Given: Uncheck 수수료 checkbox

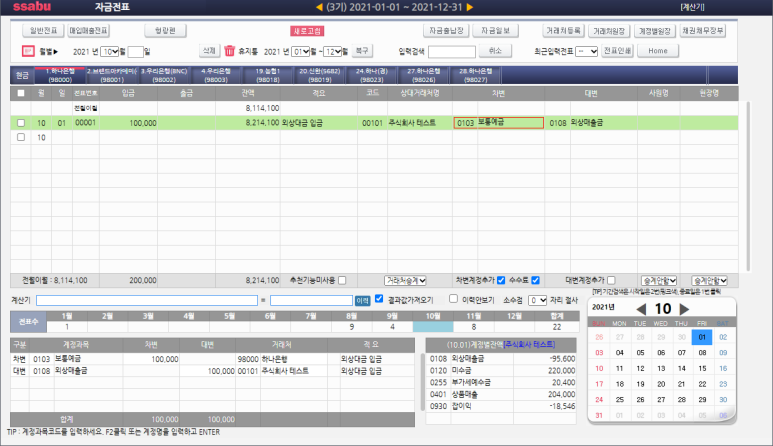Looking at the screenshot, I should pyautogui.click(x=535, y=280).
